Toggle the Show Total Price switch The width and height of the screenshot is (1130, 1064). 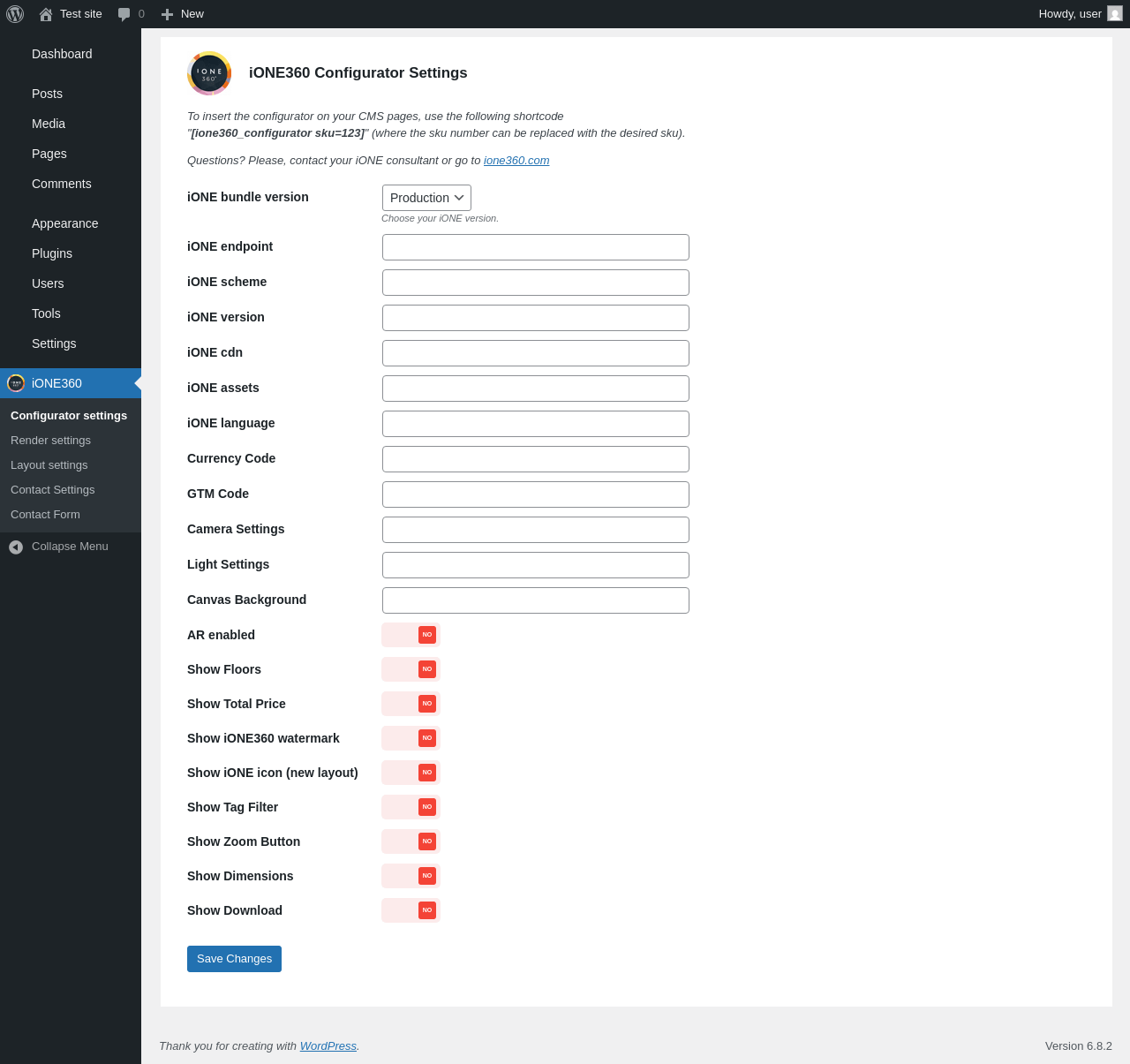(x=411, y=704)
